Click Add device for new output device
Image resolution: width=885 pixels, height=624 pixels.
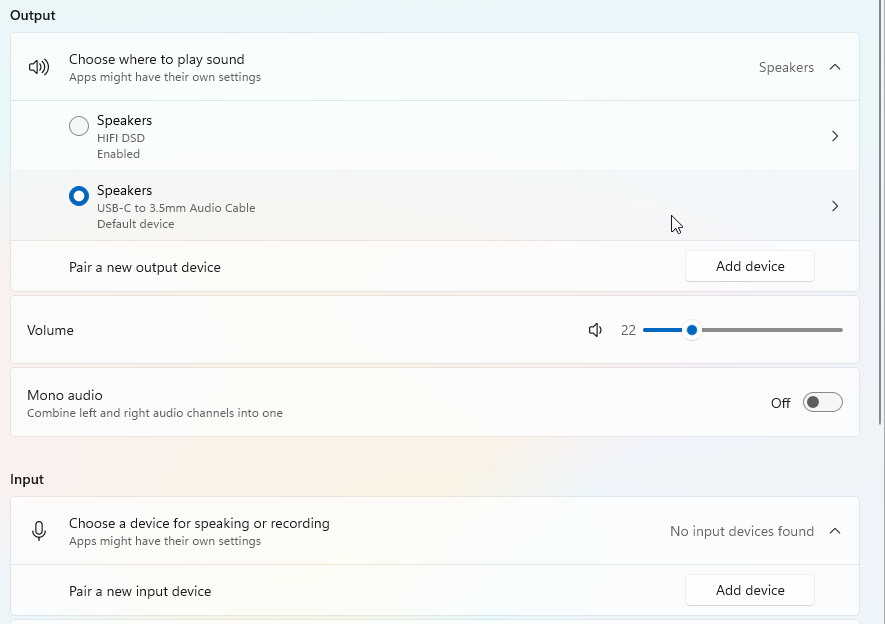(x=750, y=266)
